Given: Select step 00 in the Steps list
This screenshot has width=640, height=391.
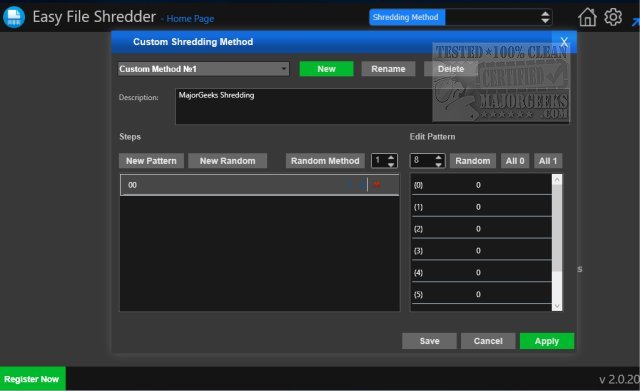Looking at the screenshot, I should (x=260, y=185).
